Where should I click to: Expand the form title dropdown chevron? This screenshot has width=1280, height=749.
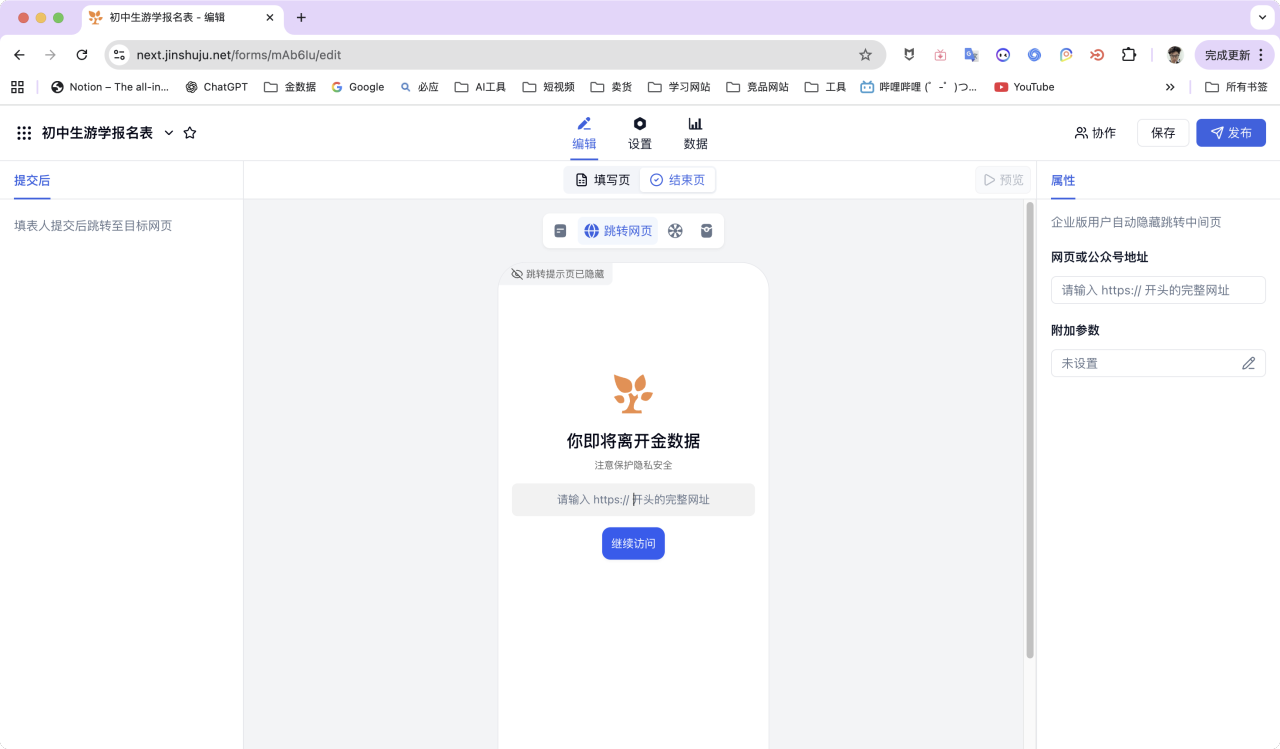click(168, 133)
